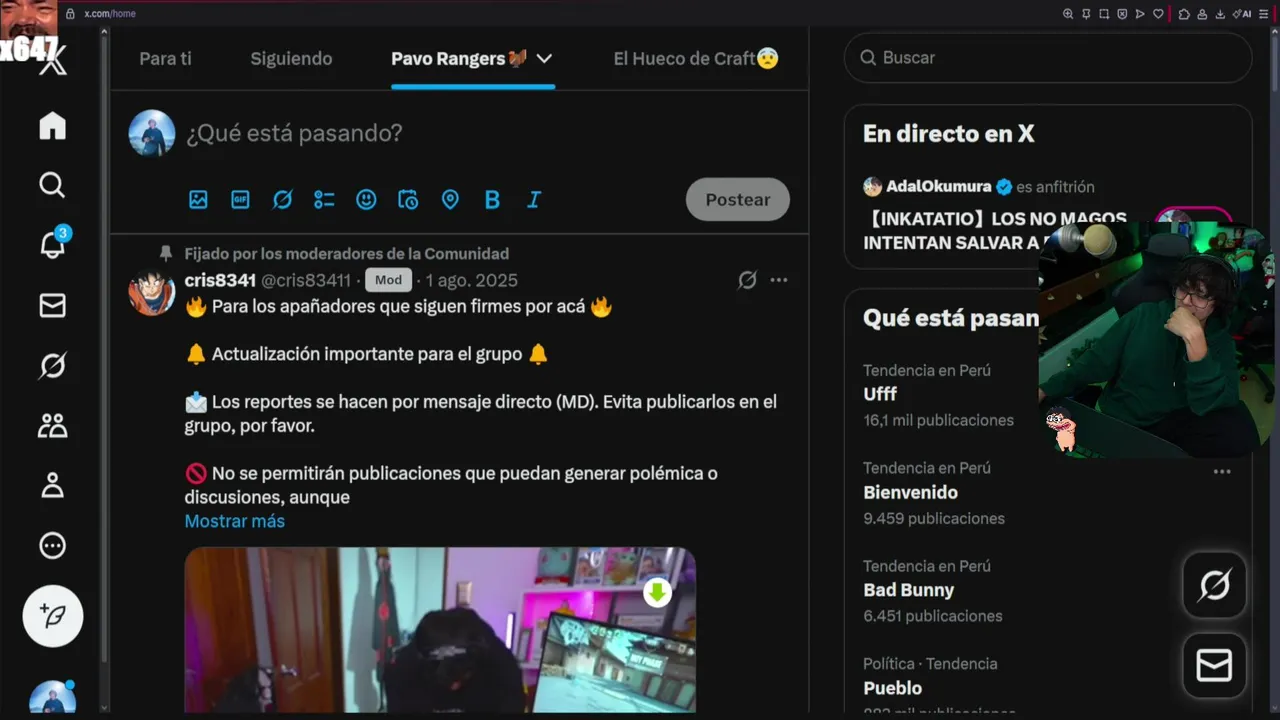1280x720 pixels.
Task: Add a poll in composer
Action: tap(324, 200)
